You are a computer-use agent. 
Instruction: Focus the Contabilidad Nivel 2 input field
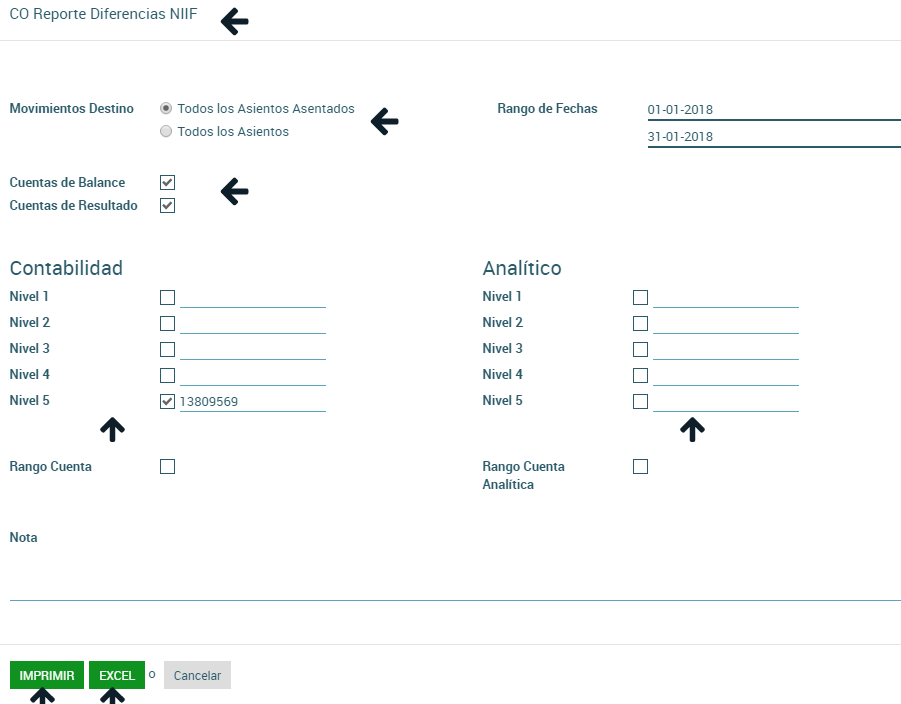[x=252, y=323]
